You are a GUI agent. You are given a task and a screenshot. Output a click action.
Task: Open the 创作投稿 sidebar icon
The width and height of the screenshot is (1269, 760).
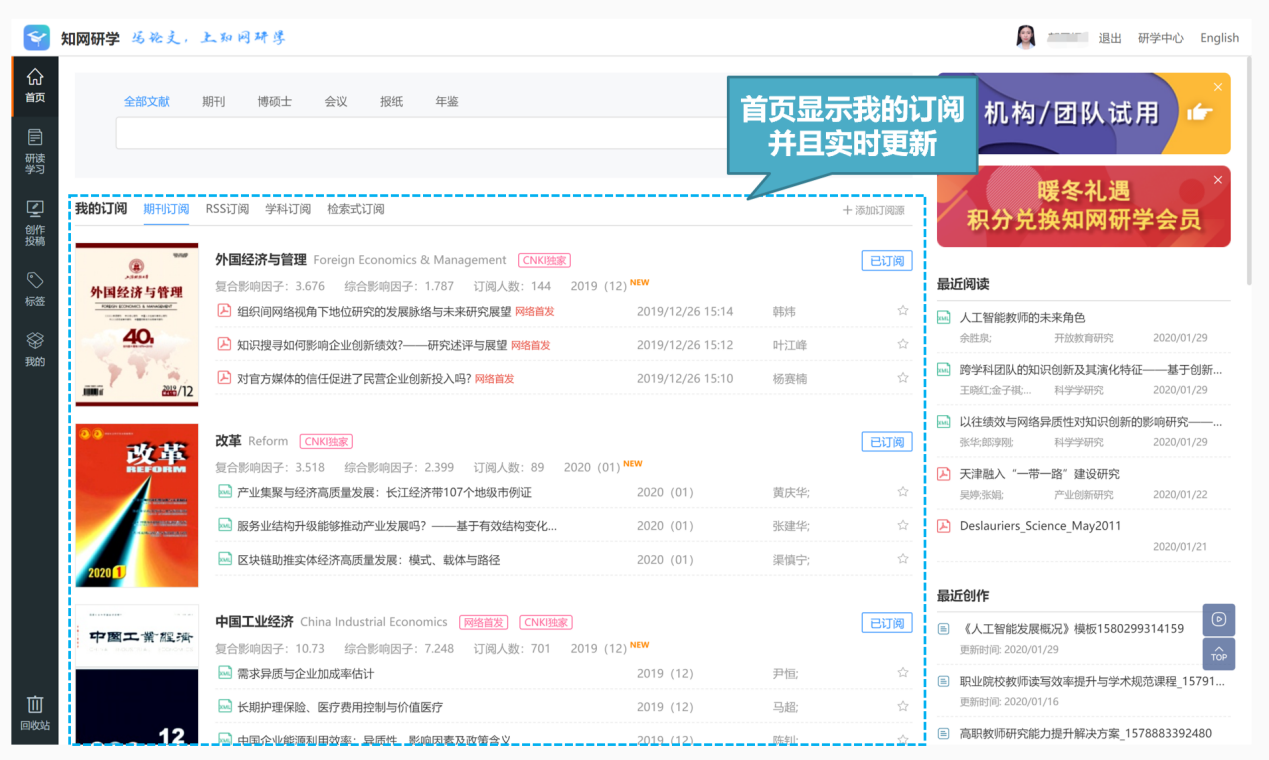point(35,222)
